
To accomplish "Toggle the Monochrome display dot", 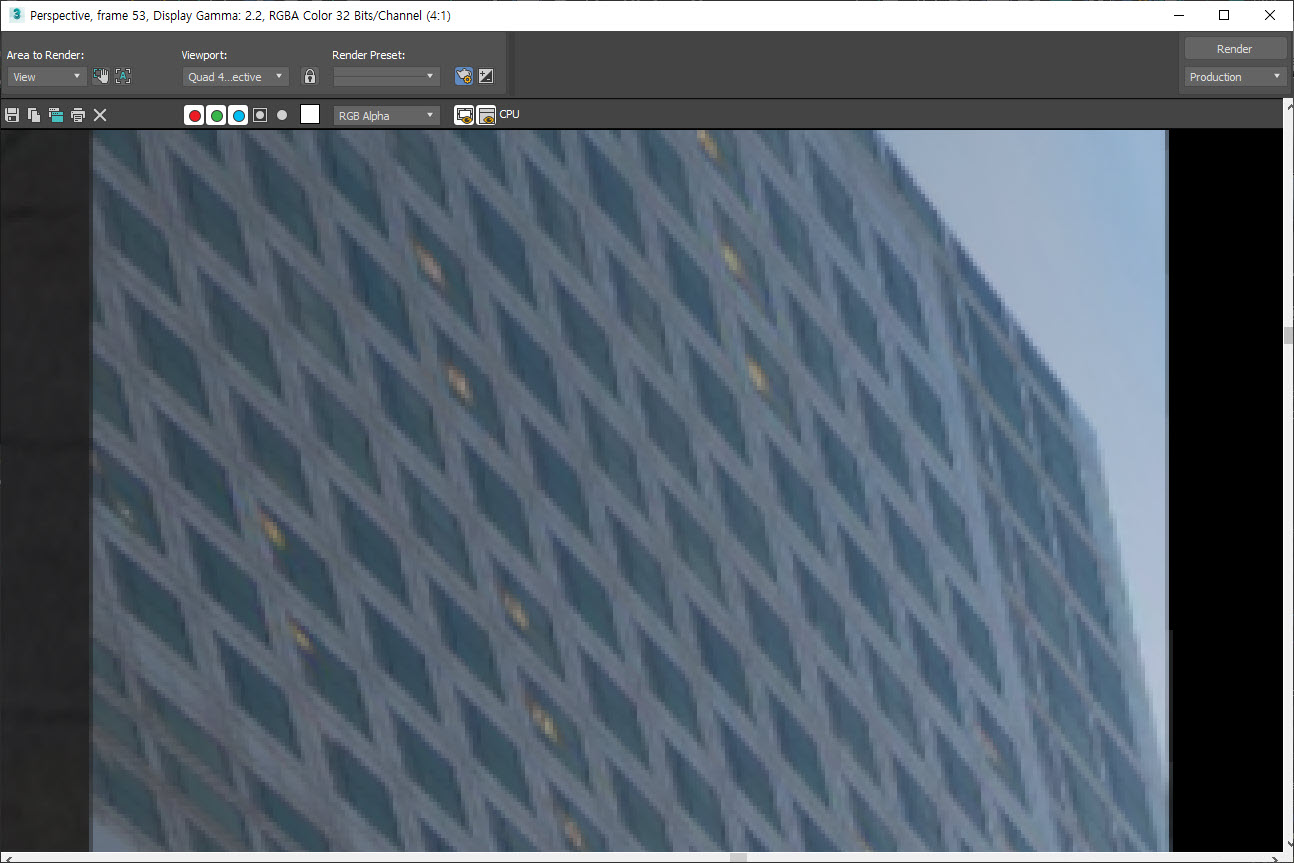I will 282,115.
